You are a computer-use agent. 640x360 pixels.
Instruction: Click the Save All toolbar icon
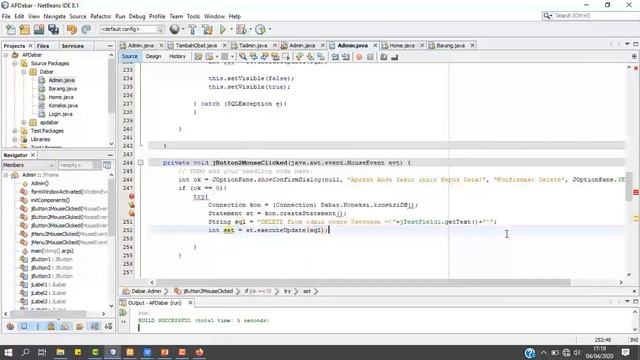tap(53, 29)
